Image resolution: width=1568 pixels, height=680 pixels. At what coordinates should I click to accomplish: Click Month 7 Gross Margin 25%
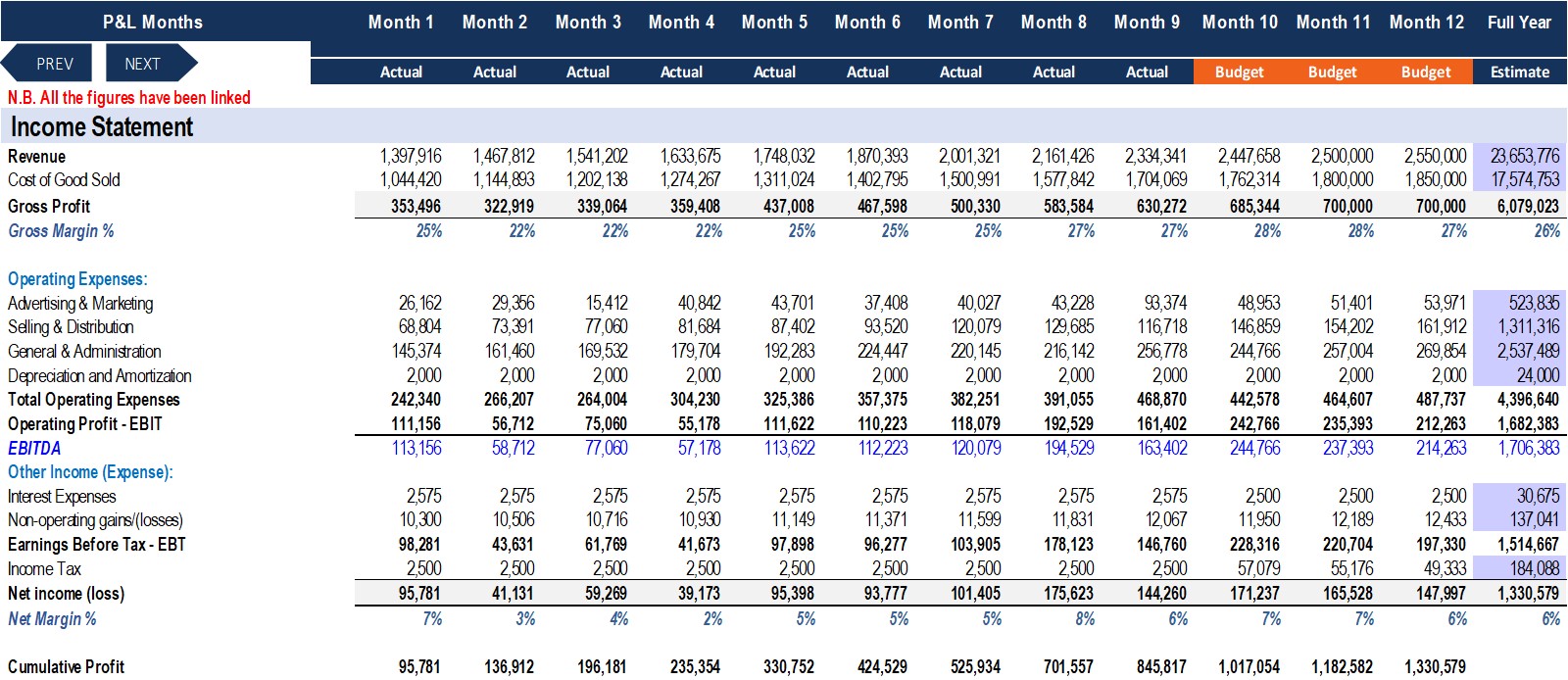[x=988, y=231]
